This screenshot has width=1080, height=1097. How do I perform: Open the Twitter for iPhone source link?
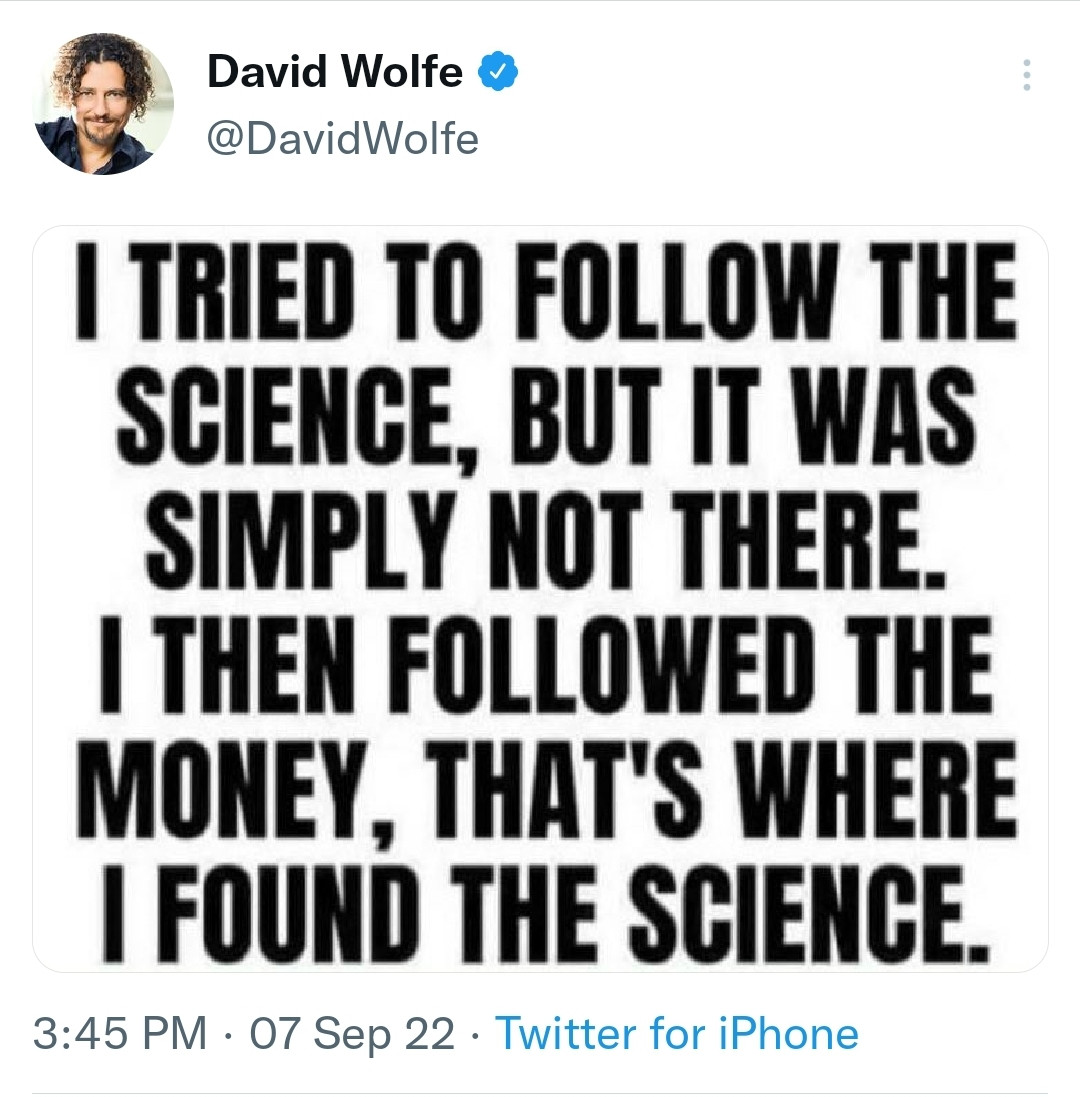pyautogui.click(x=677, y=1033)
